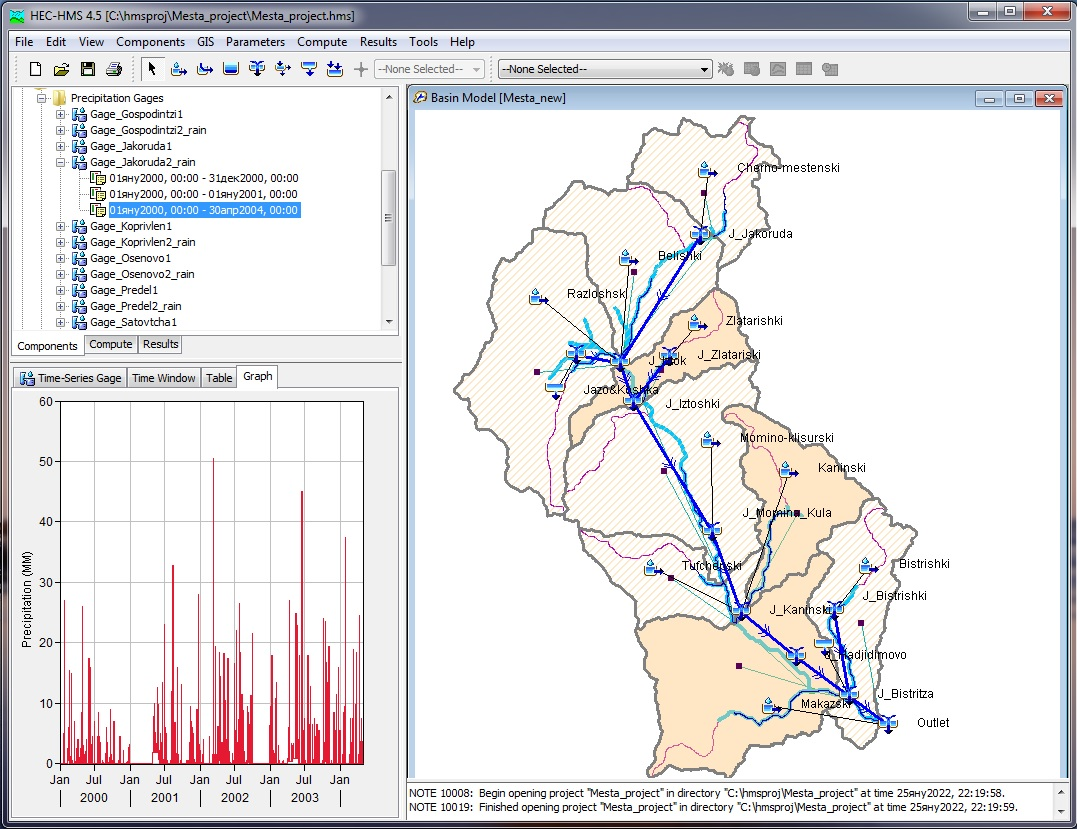
Task: Select time window ending 31дек2000
Action: [x=204, y=179]
